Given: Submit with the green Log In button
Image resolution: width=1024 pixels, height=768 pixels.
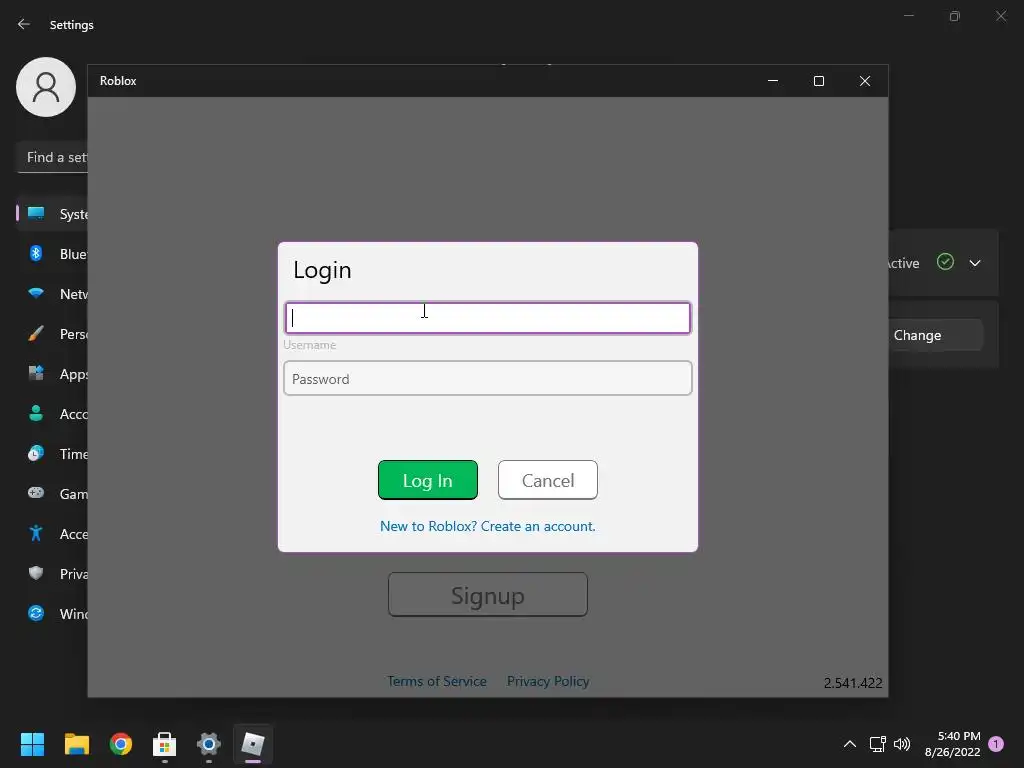Looking at the screenshot, I should [428, 480].
